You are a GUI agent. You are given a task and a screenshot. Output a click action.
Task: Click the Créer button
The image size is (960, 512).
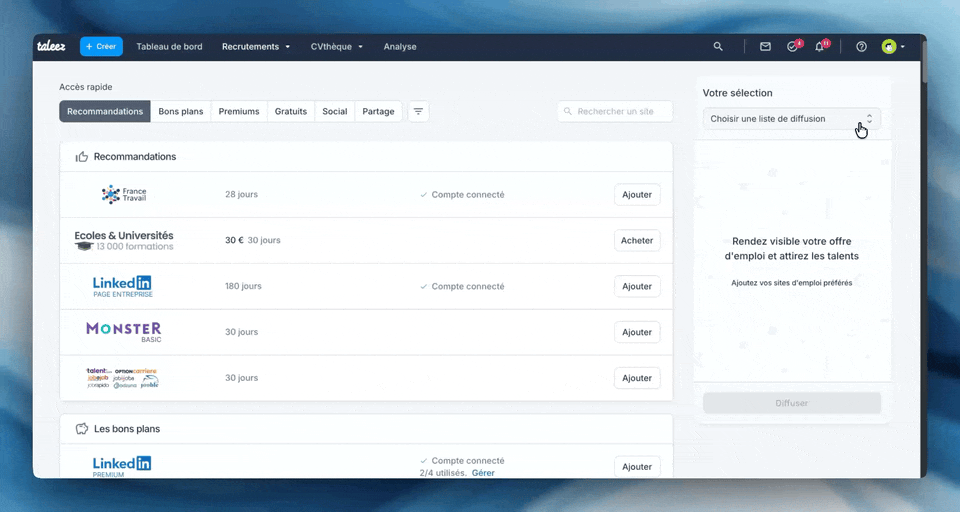pos(101,47)
